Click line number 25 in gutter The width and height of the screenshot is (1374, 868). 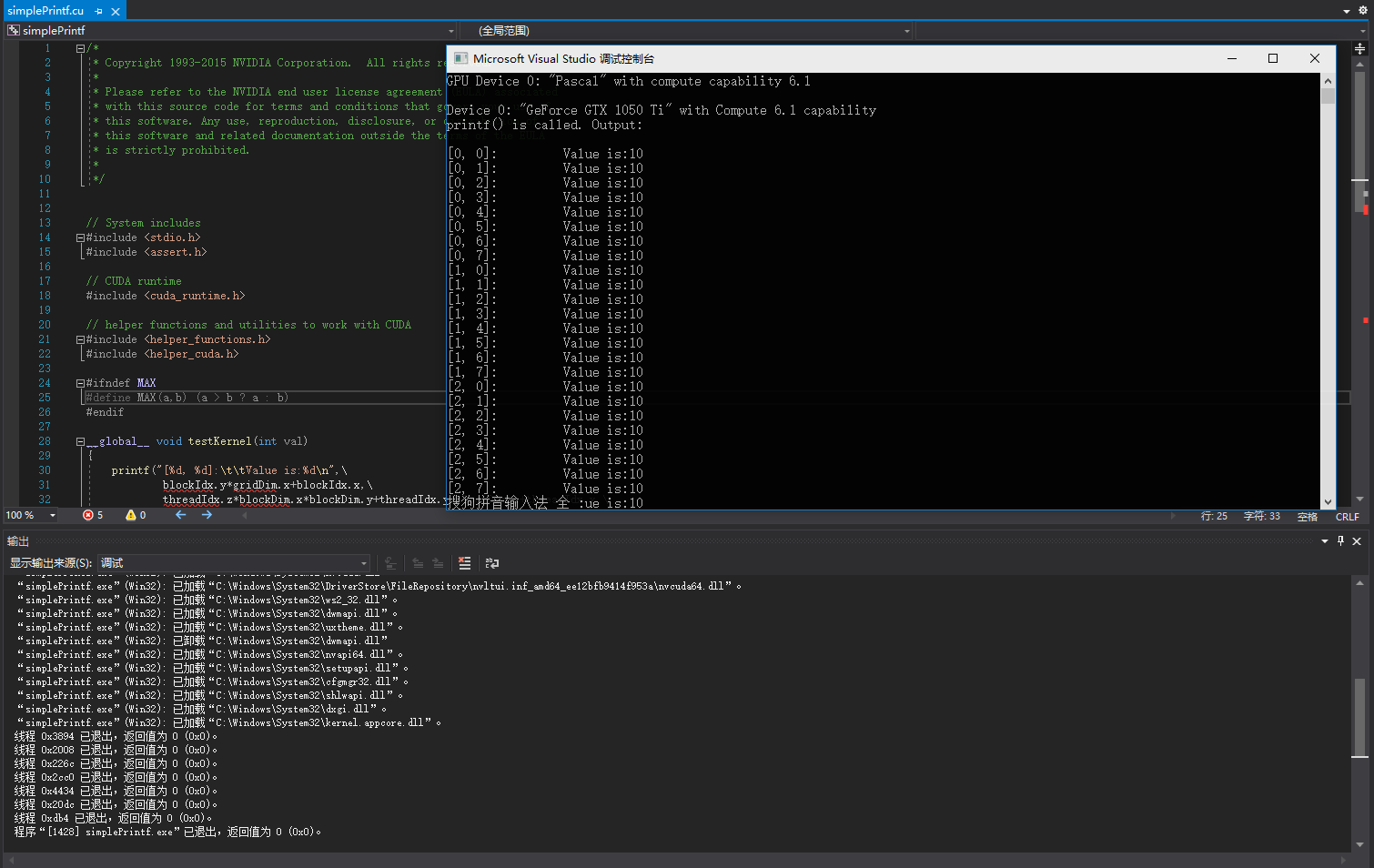[x=45, y=398]
